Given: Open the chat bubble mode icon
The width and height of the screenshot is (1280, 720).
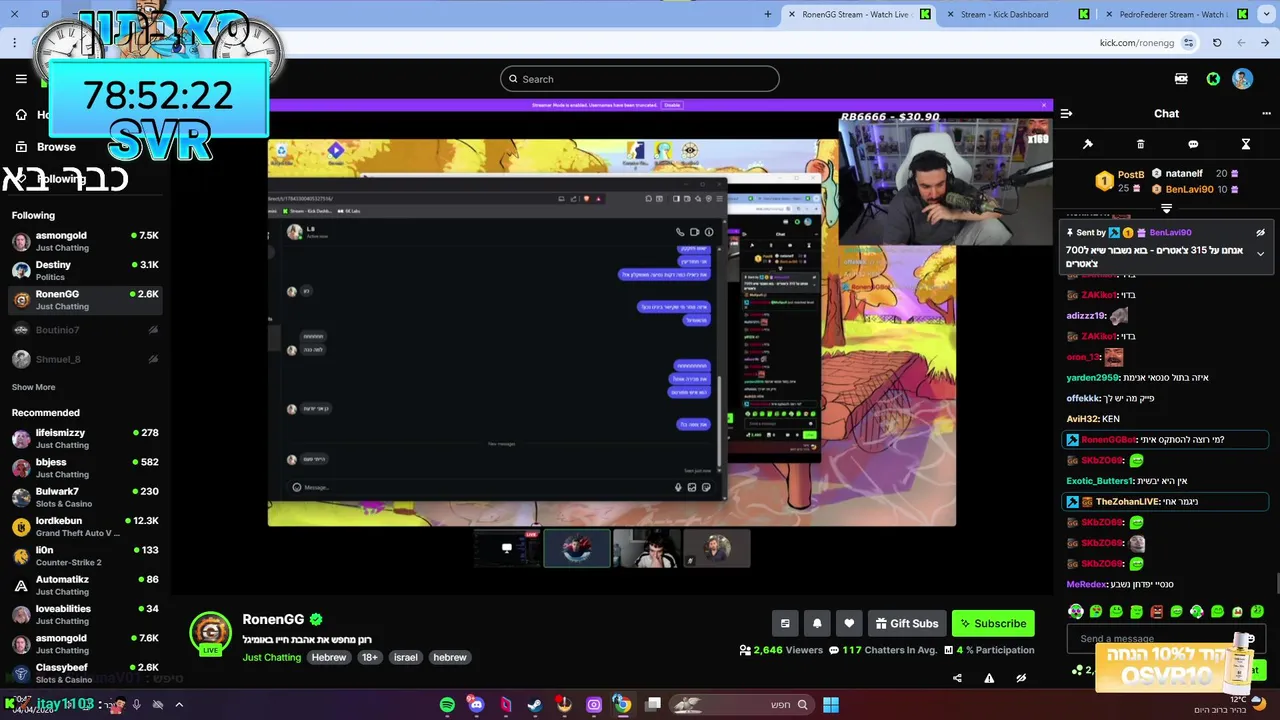Looking at the screenshot, I should pyautogui.click(x=1193, y=144).
